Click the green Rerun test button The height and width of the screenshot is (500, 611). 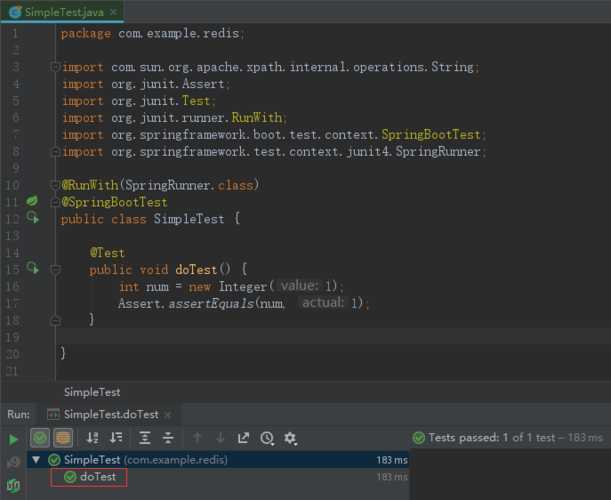13,438
